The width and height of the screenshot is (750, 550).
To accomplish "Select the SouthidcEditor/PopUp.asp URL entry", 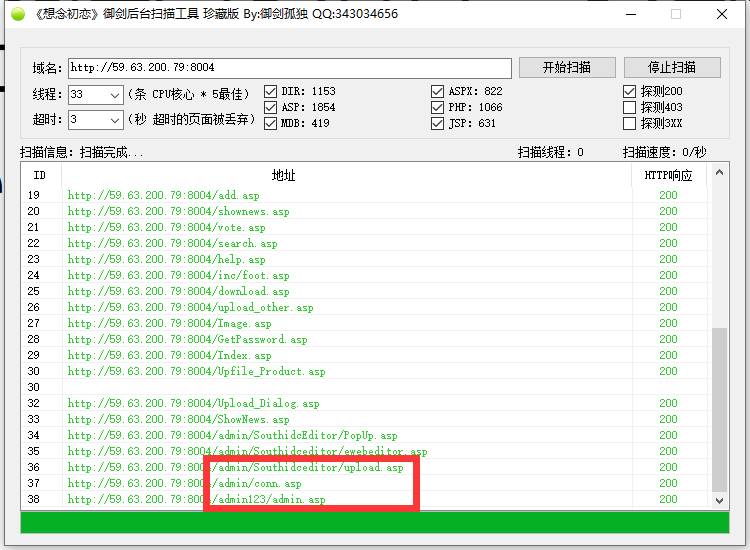I will (232, 436).
